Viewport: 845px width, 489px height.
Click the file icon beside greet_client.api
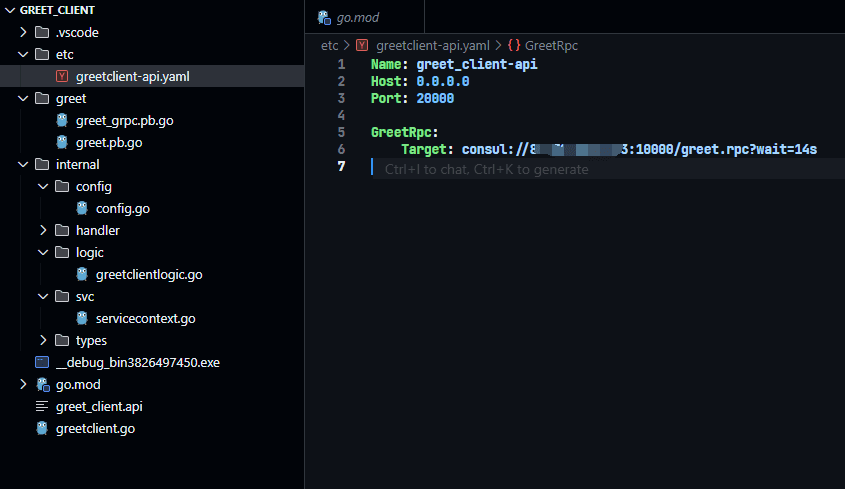(42, 406)
